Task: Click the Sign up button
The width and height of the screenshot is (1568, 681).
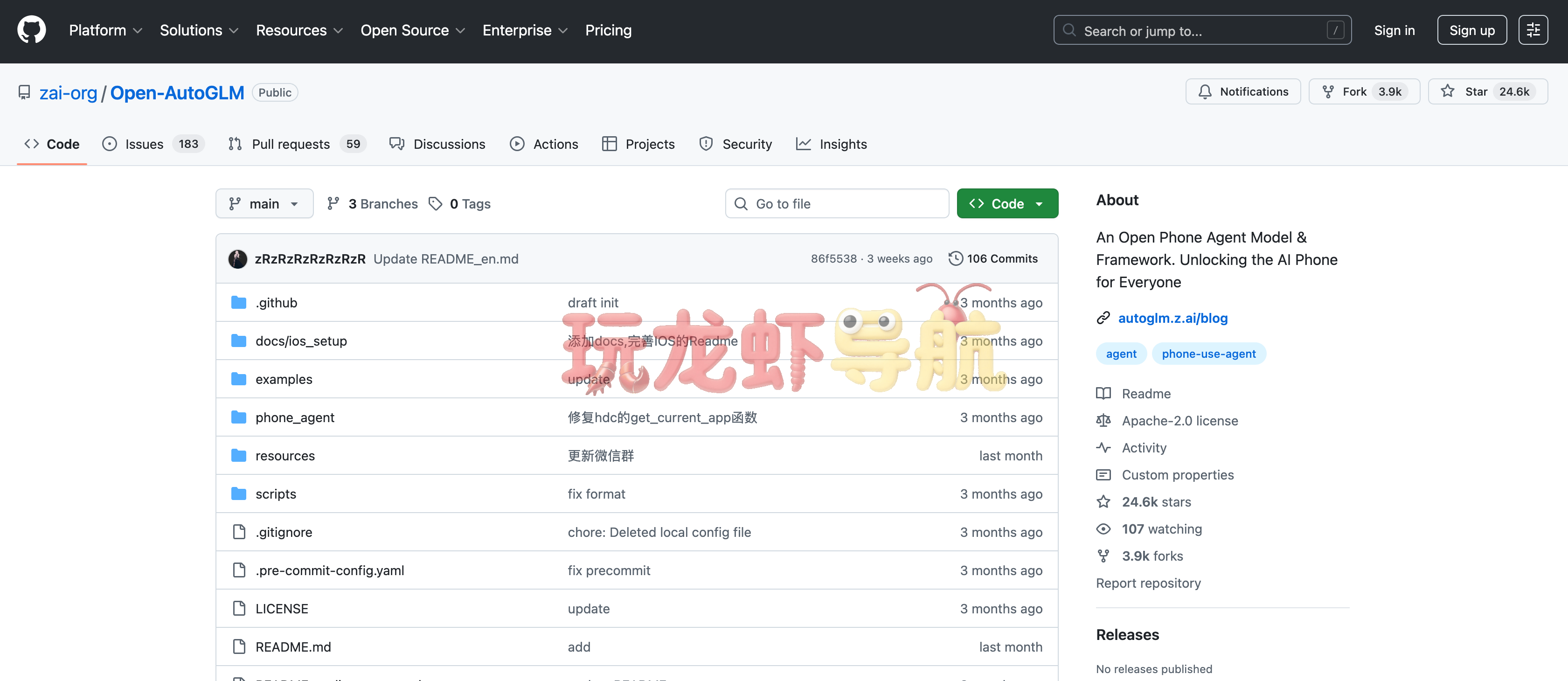Action: (1472, 30)
